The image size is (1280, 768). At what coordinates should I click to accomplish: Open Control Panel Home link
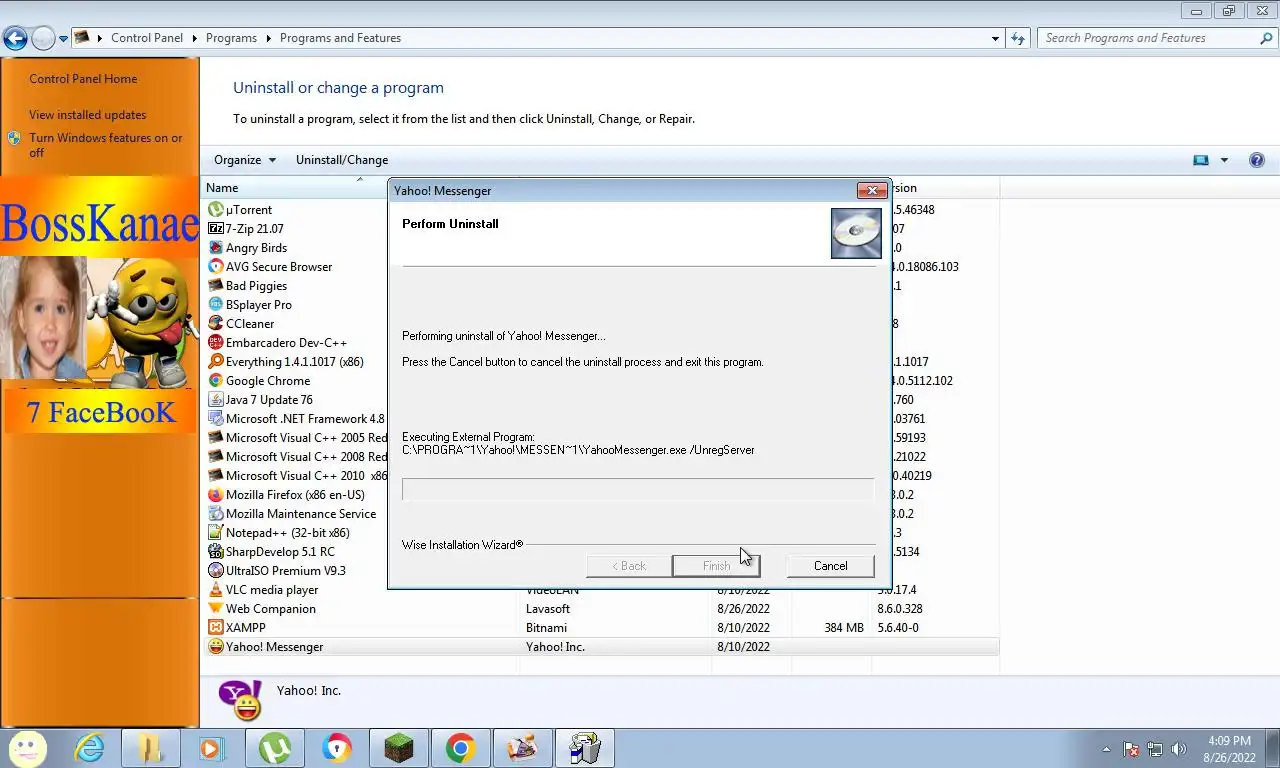[x=83, y=79]
